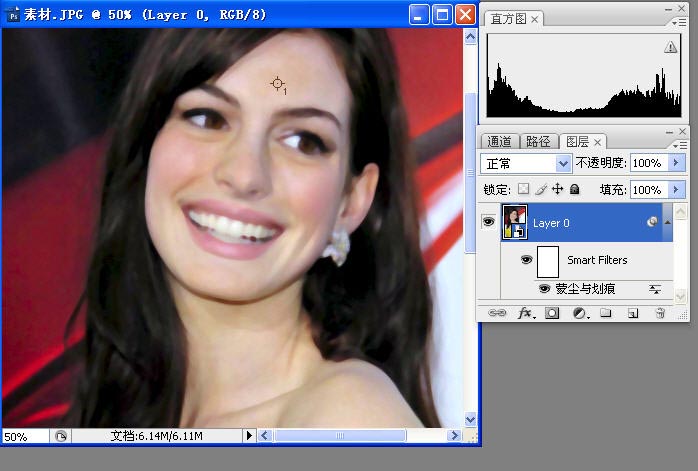
Task: Enable lock position icon
Action: tap(557, 189)
